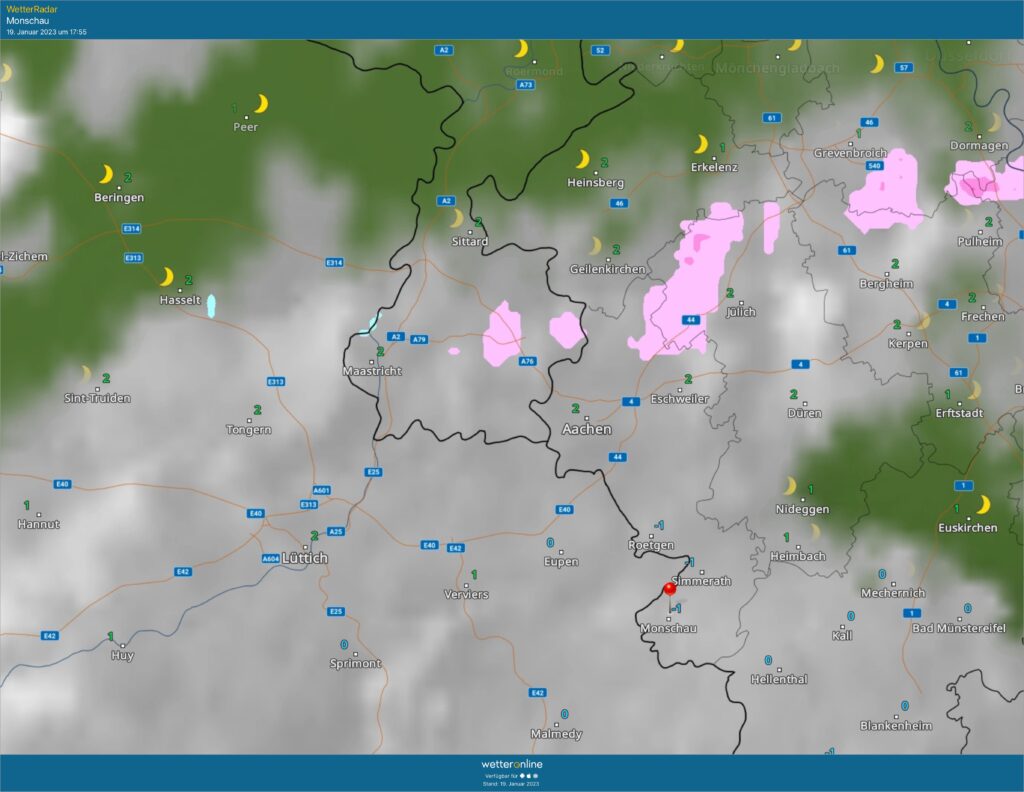Image resolution: width=1024 pixels, height=792 pixels.
Task: Select the Heinsberg town label
Action: [x=596, y=183]
